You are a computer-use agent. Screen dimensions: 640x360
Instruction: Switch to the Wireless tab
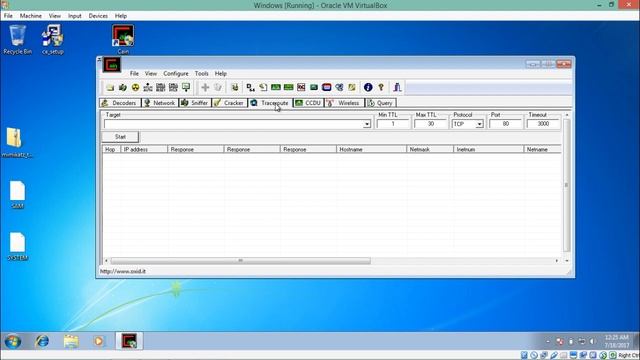coord(344,103)
